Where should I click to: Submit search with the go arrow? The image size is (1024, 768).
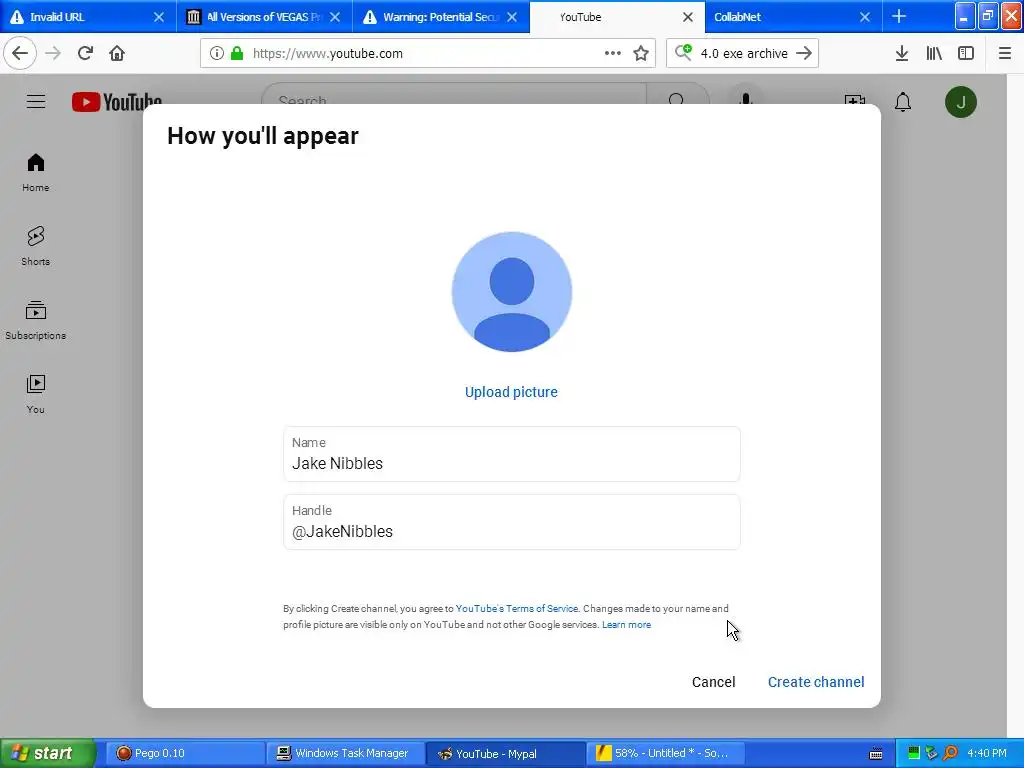tap(804, 54)
